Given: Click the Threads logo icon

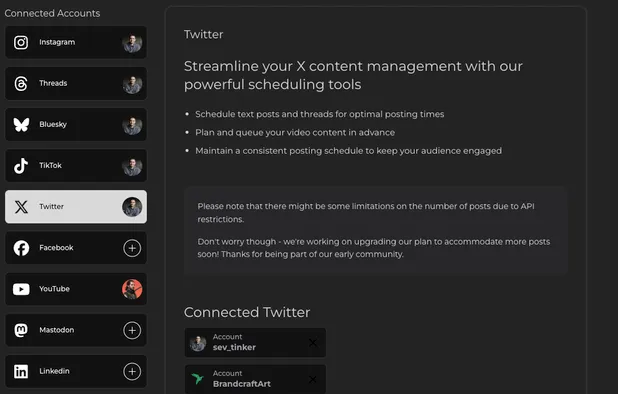Looking at the screenshot, I should point(21,84).
